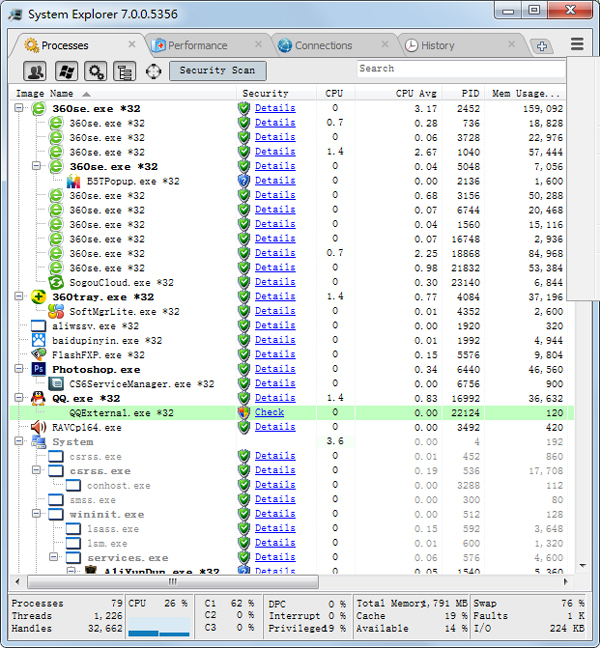Click the users view toolbar icon
600x648 pixels.
pyautogui.click(x=36, y=71)
